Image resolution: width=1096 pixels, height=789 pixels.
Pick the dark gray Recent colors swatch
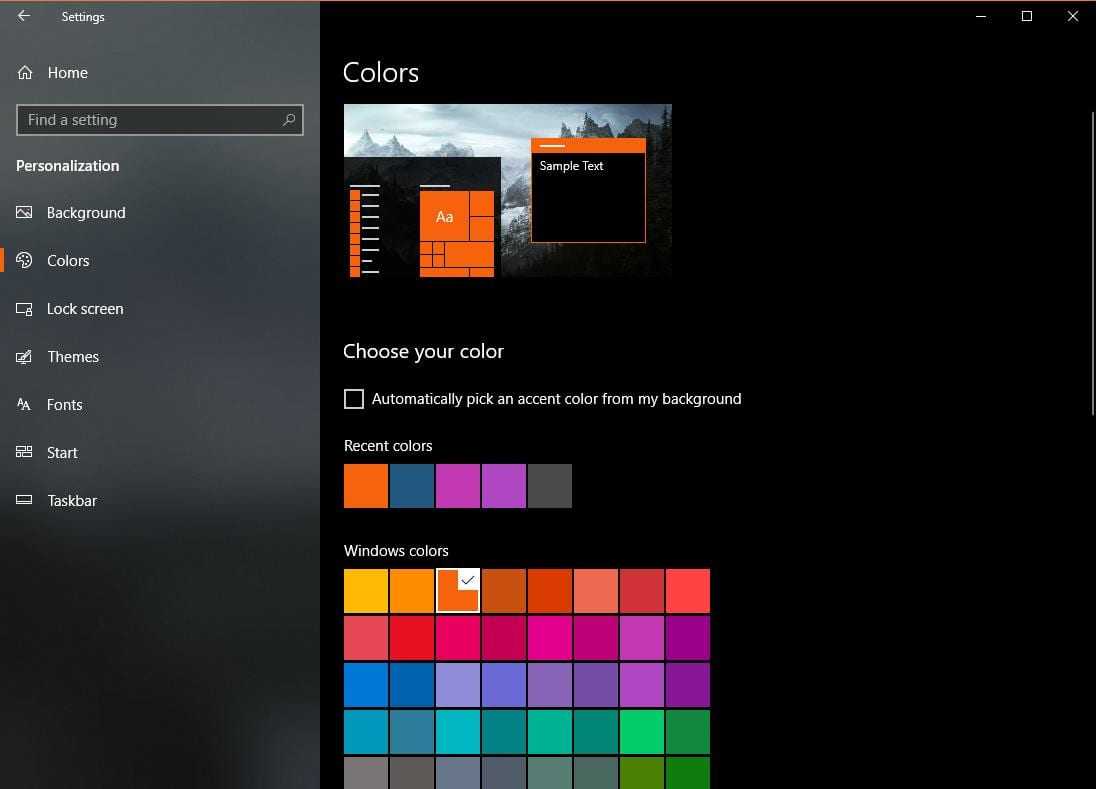(550, 486)
